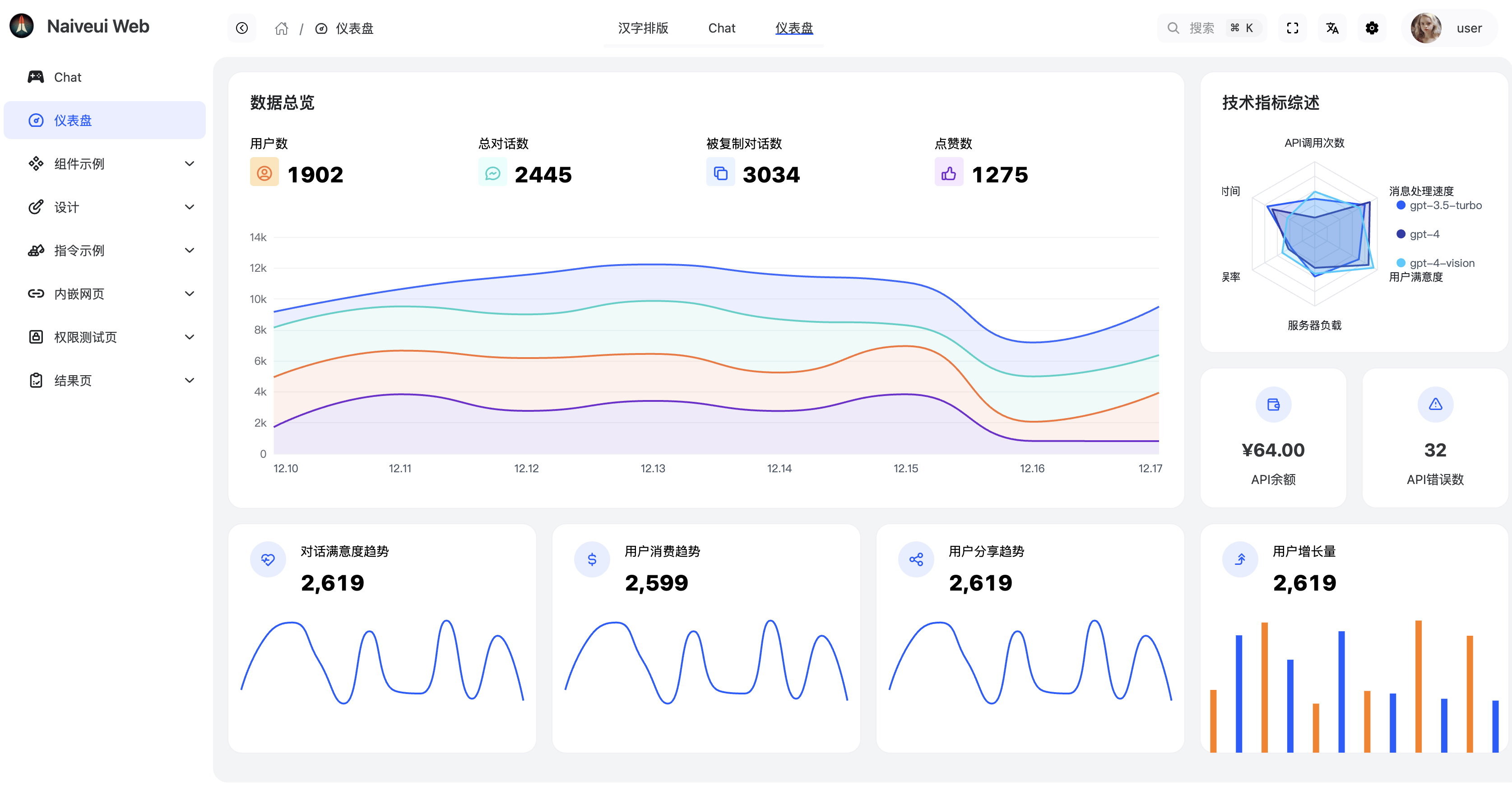Switch to the 汉字排版 tab
Viewport: 1512px width, 810px height.
643,28
